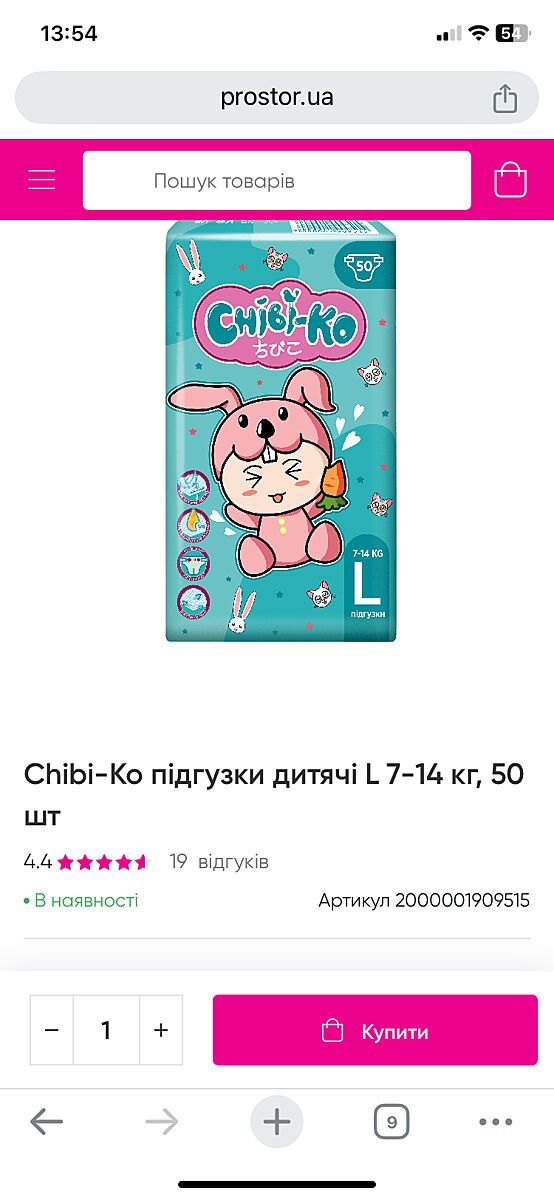Increase quantity with plus button
554x1200 pixels.
161,1030
